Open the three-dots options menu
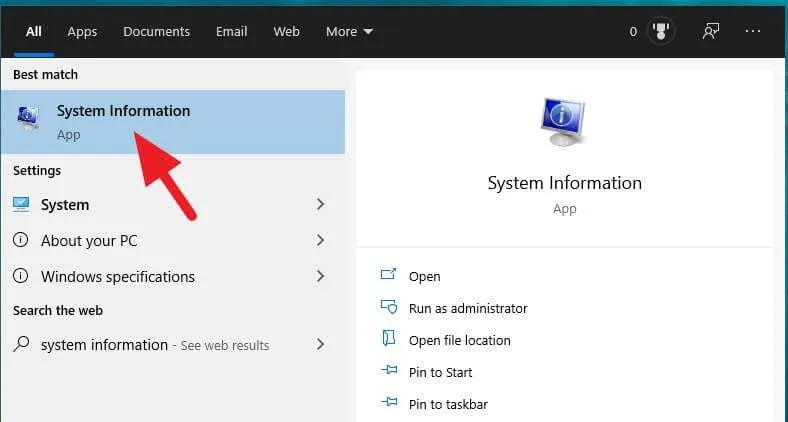This screenshot has height=422, width=788. 752,31
